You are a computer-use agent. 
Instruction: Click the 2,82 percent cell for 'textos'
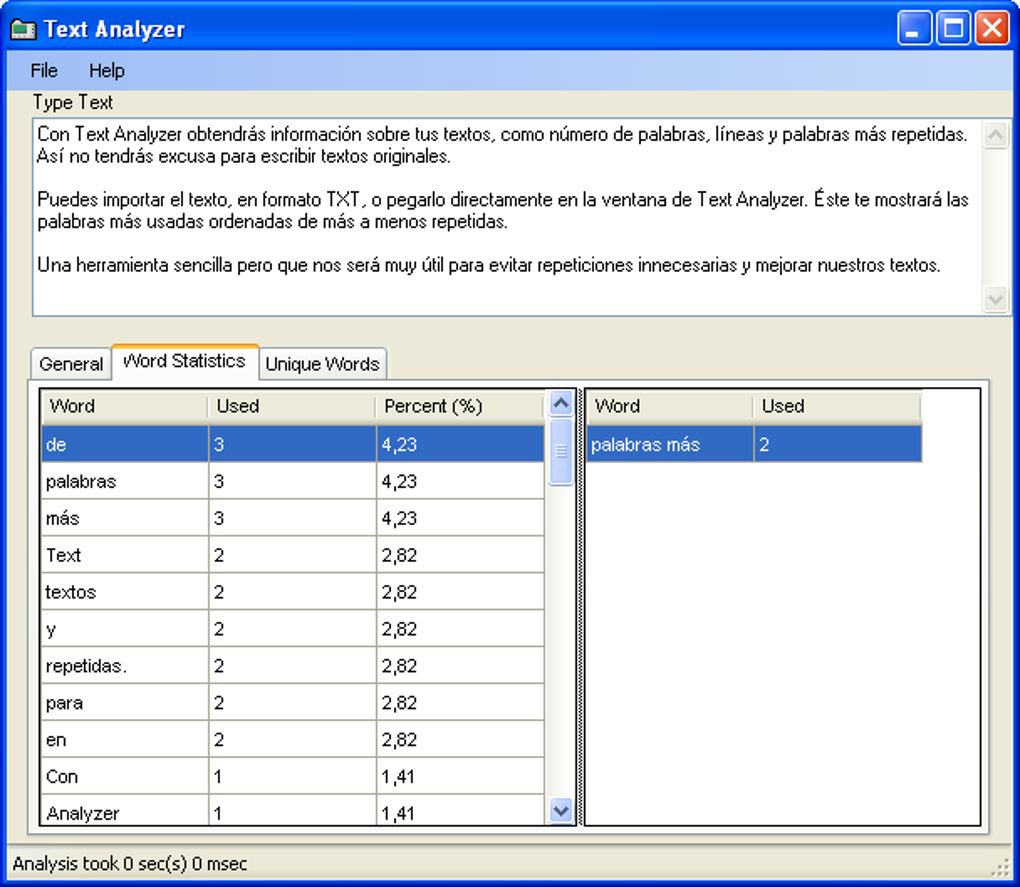click(461, 592)
